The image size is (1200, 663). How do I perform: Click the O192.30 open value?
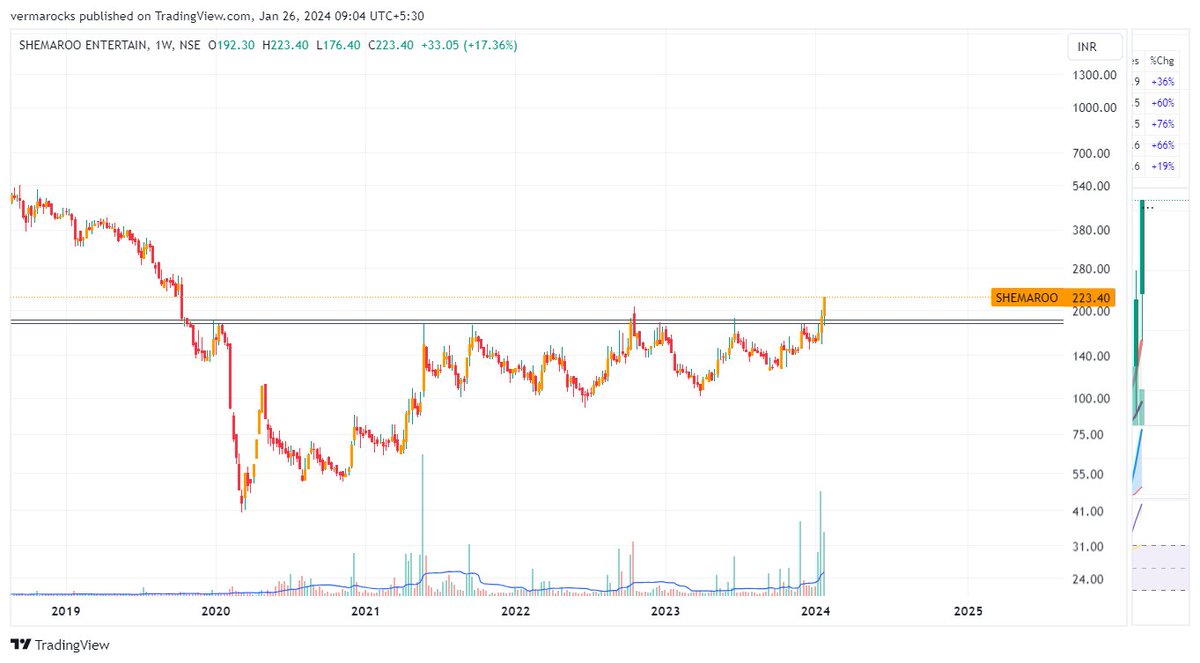pyautogui.click(x=233, y=45)
